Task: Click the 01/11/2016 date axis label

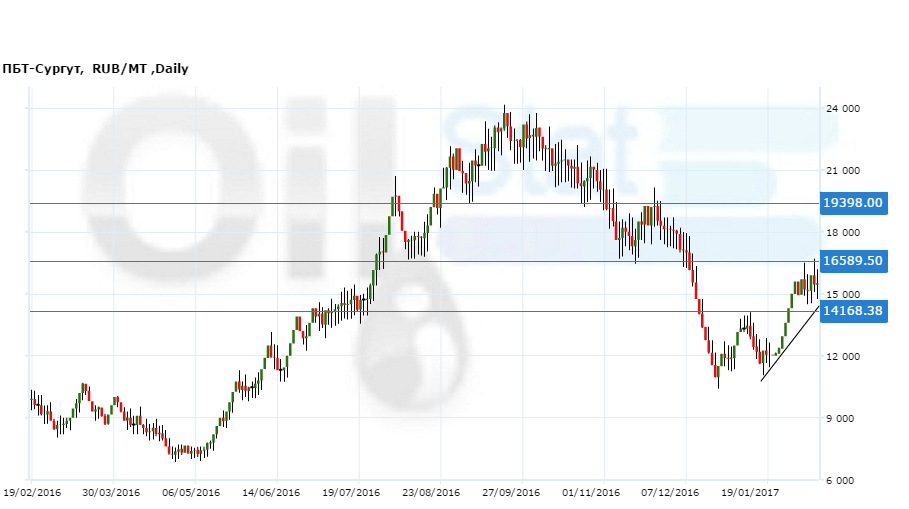Action: (591, 493)
